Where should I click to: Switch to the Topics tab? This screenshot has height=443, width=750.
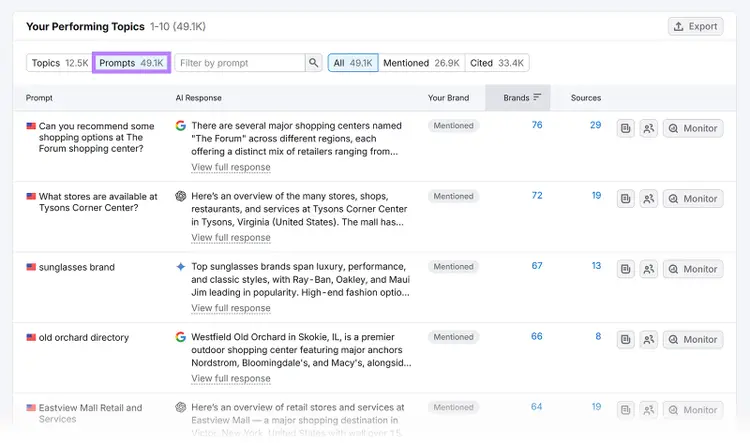60,63
